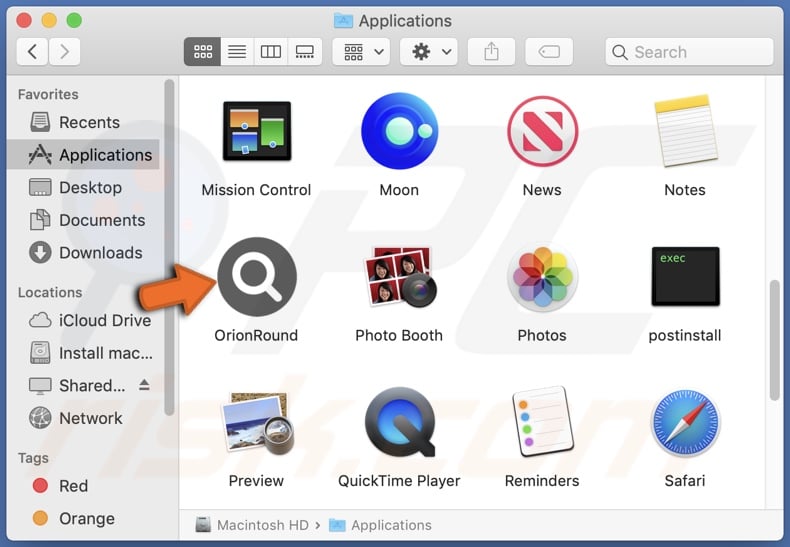The image size is (790, 547).
Task: Minimize the window with the yellow button
Action: (x=49, y=21)
